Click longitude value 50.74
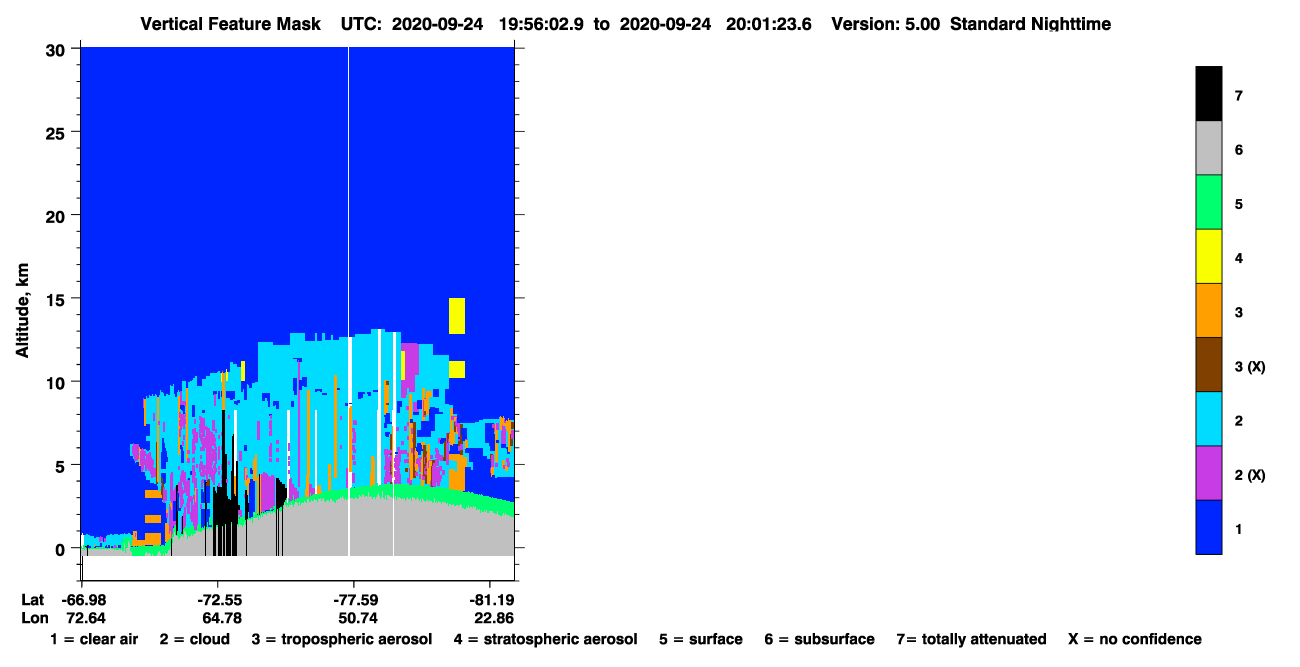1300x667 pixels. (x=357, y=618)
